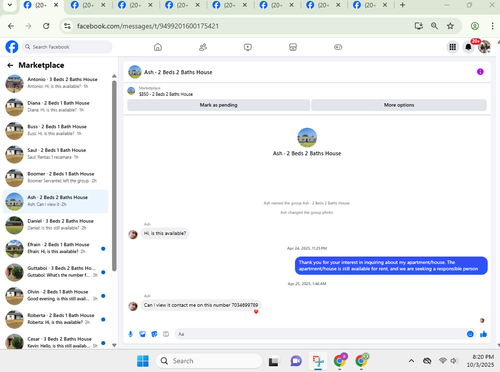Open the Windows Start menu
Screen dimensions: 500x372
click(x=143, y=361)
